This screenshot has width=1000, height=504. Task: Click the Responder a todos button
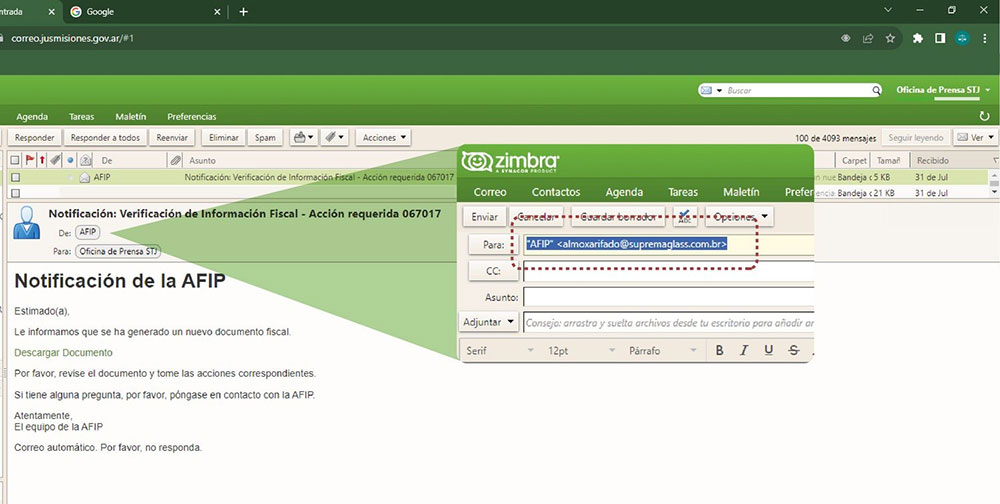105,137
